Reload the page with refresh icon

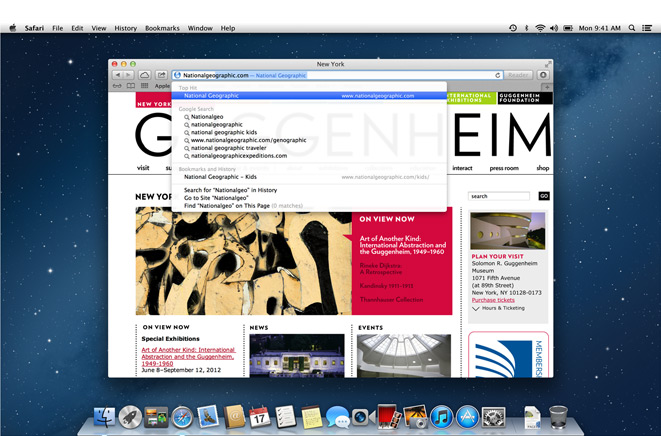[x=498, y=75]
